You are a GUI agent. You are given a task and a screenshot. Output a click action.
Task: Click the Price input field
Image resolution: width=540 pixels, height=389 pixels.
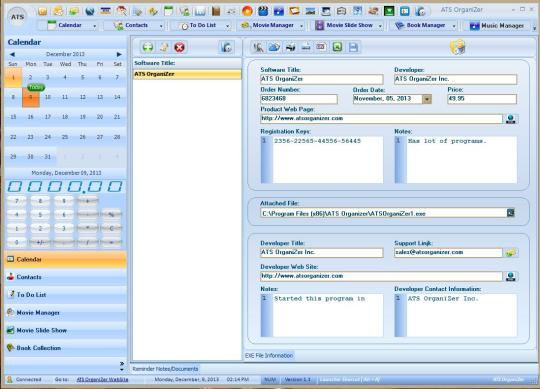(x=482, y=99)
